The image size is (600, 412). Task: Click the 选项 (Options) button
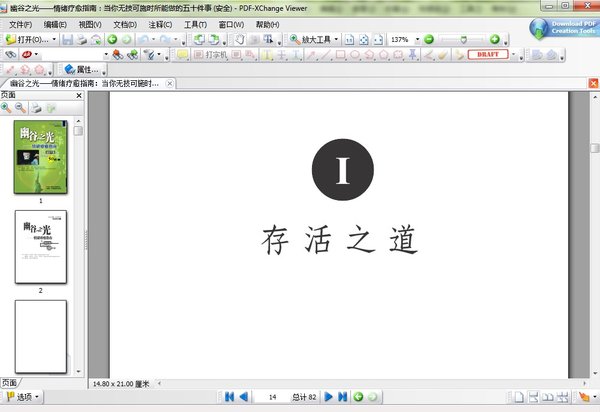click(22, 397)
